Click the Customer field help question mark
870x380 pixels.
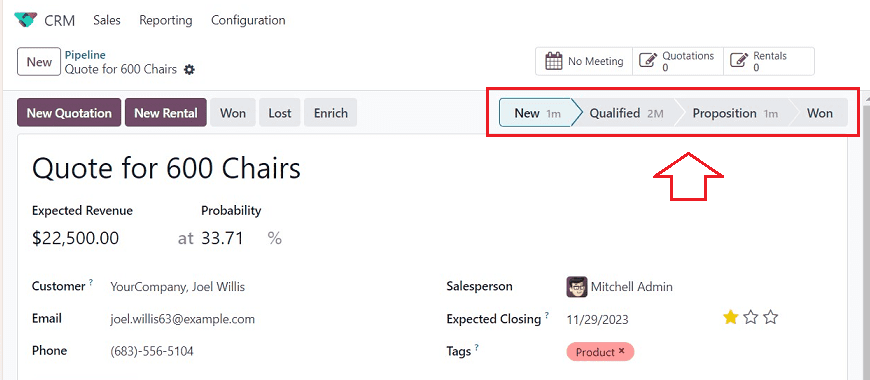pos(90,282)
